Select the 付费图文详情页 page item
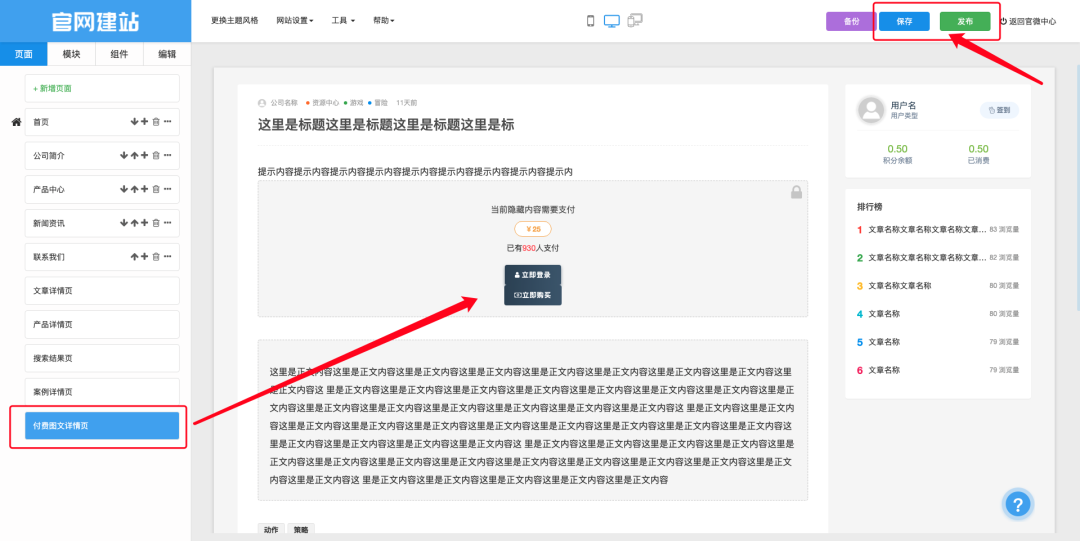The width and height of the screenshot is (1080, 541). [x=94, y=426]
